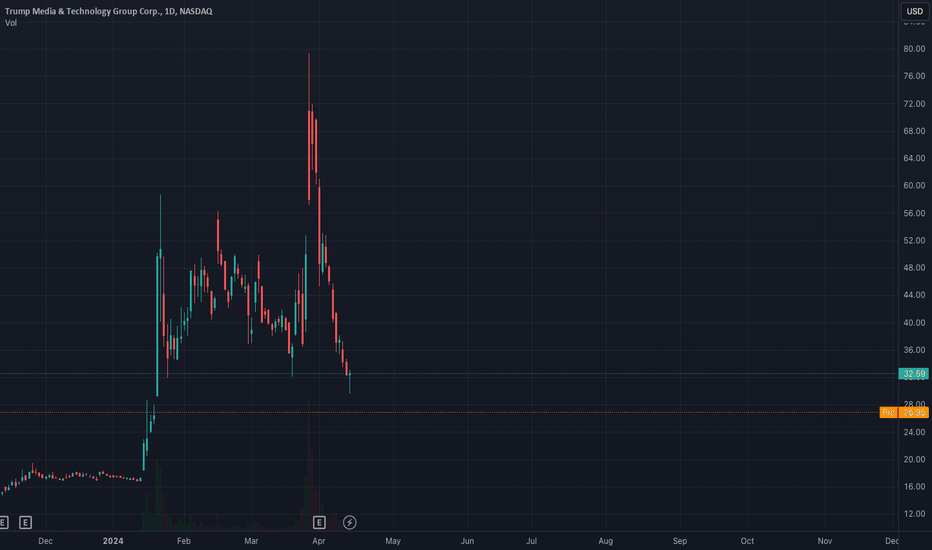Click the orange Pre 26.36 price label
Viewport: 932px width, 550px height.
pos(904,413)
